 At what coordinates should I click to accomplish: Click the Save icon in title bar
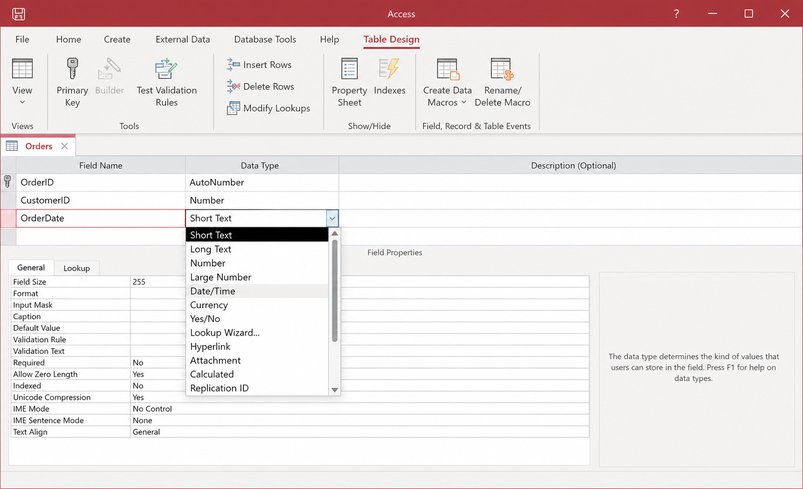click(18, 14)
